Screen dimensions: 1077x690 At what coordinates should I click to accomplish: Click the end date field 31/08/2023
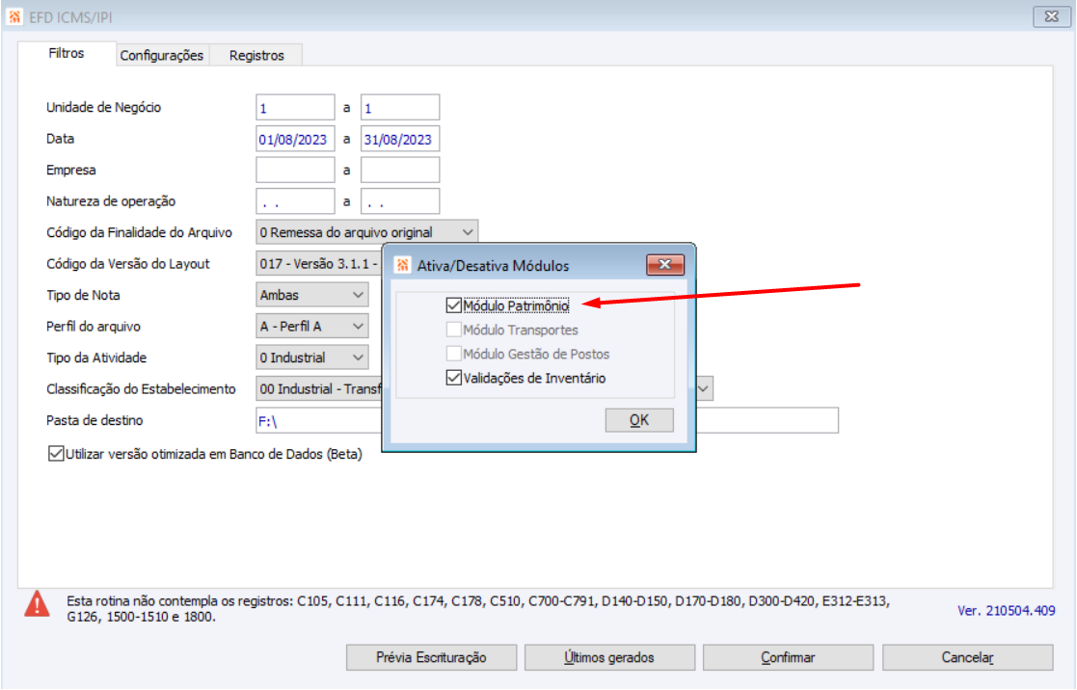400,139
